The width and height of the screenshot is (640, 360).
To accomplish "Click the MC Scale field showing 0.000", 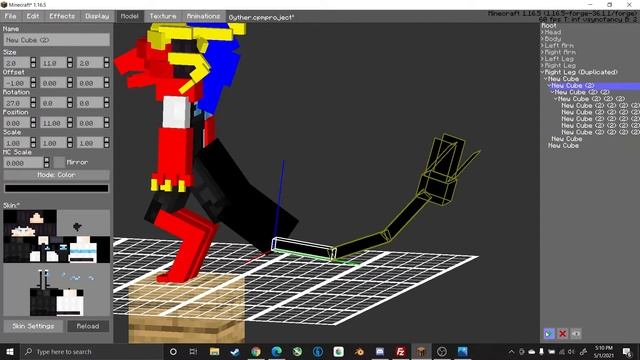I will click(23, 163).
